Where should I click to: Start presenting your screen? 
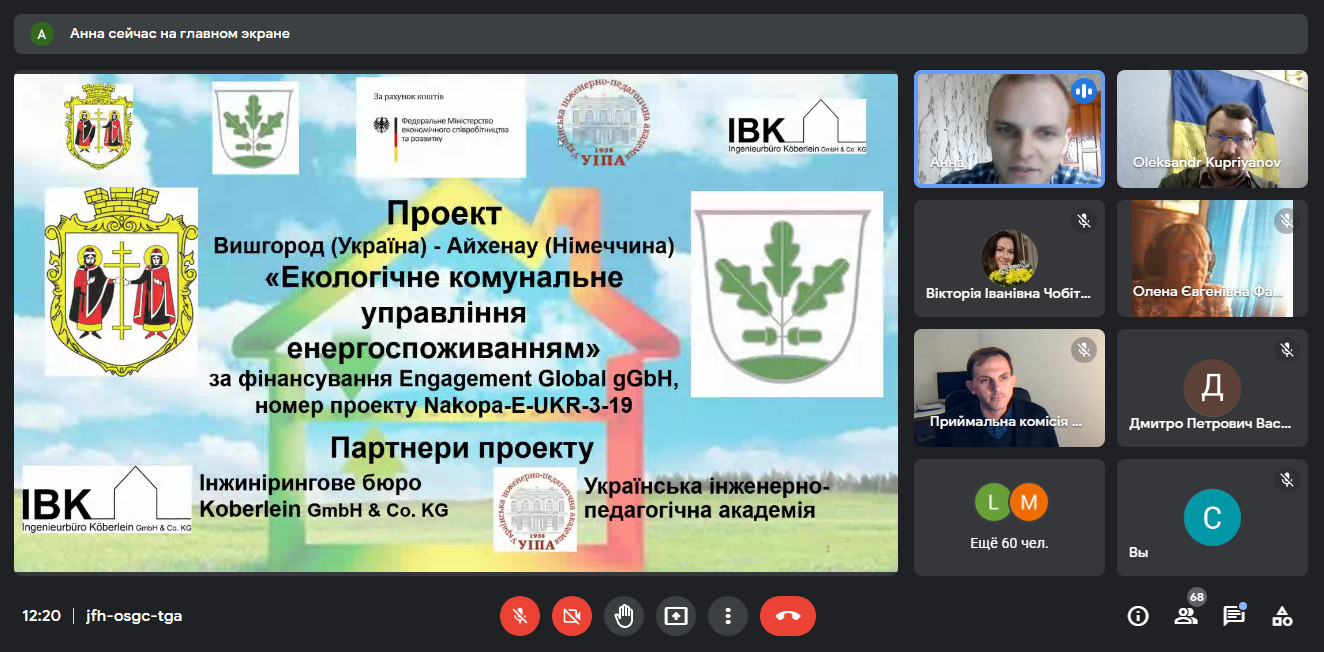(x=676, y=616)
